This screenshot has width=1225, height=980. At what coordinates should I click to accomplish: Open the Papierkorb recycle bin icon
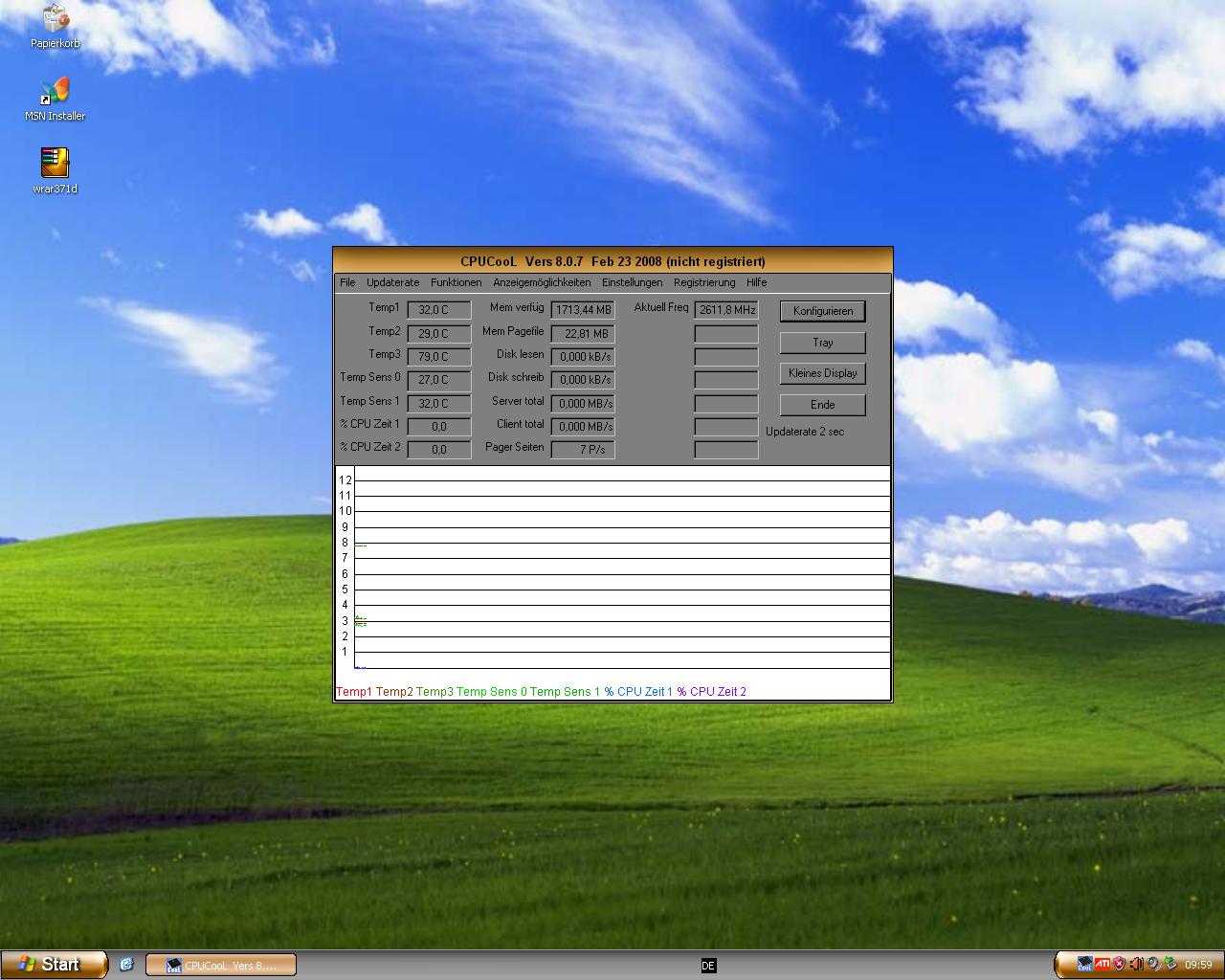tap(55, 26)
